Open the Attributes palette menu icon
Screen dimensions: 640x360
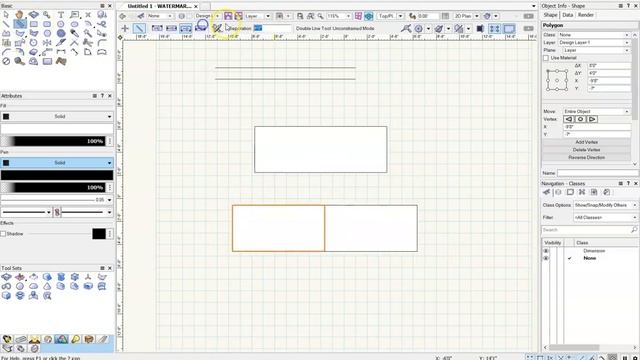click(x=94, y=96)
